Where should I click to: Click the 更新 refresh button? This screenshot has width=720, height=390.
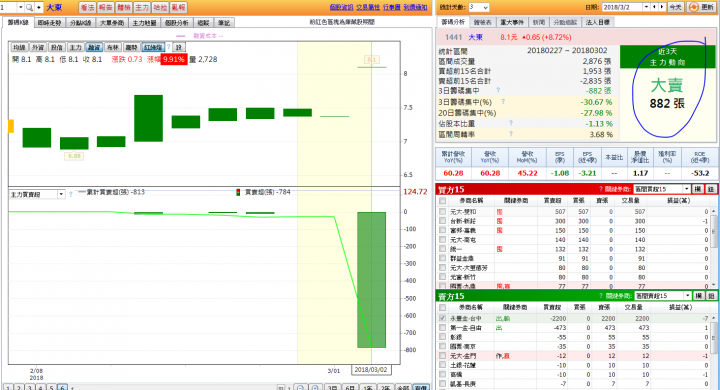[701, 7]
